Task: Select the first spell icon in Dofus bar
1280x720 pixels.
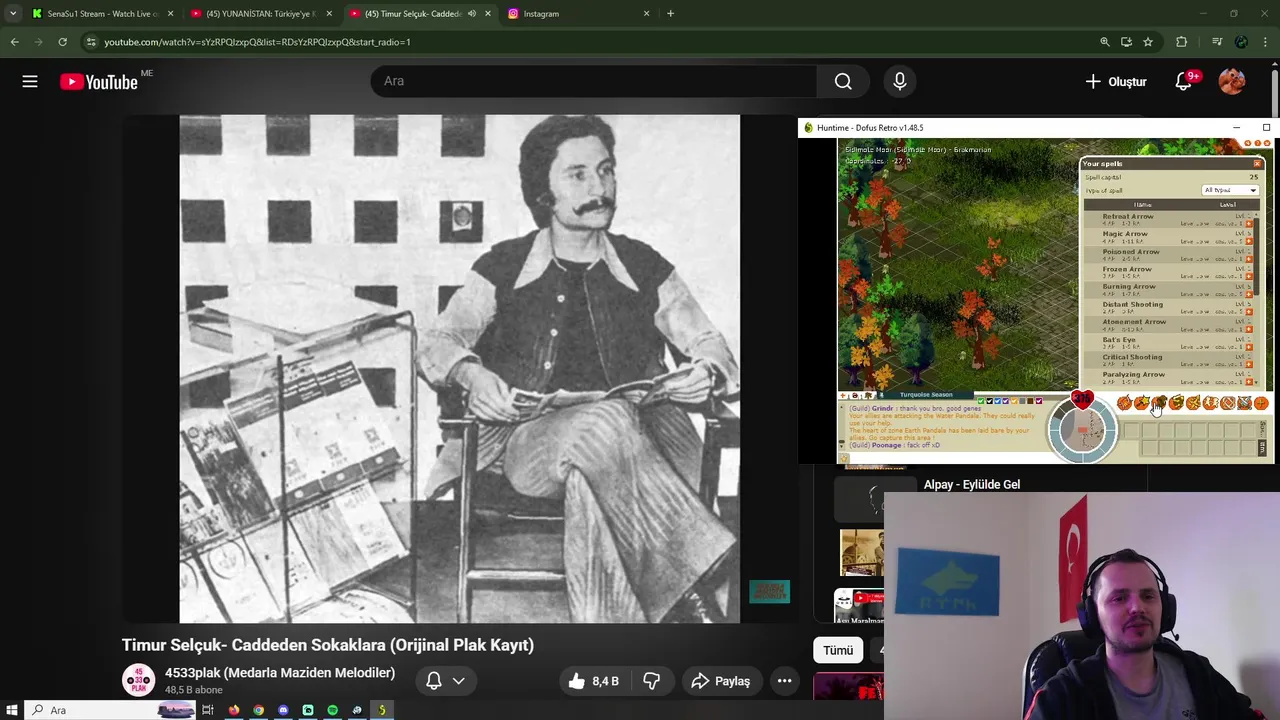Action: 1124,403
